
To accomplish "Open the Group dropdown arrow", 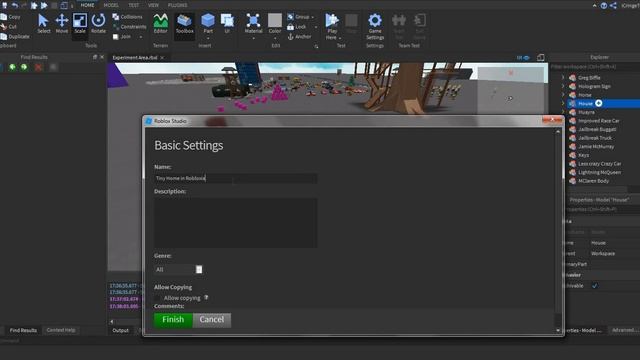I will [x=313, y=17].
